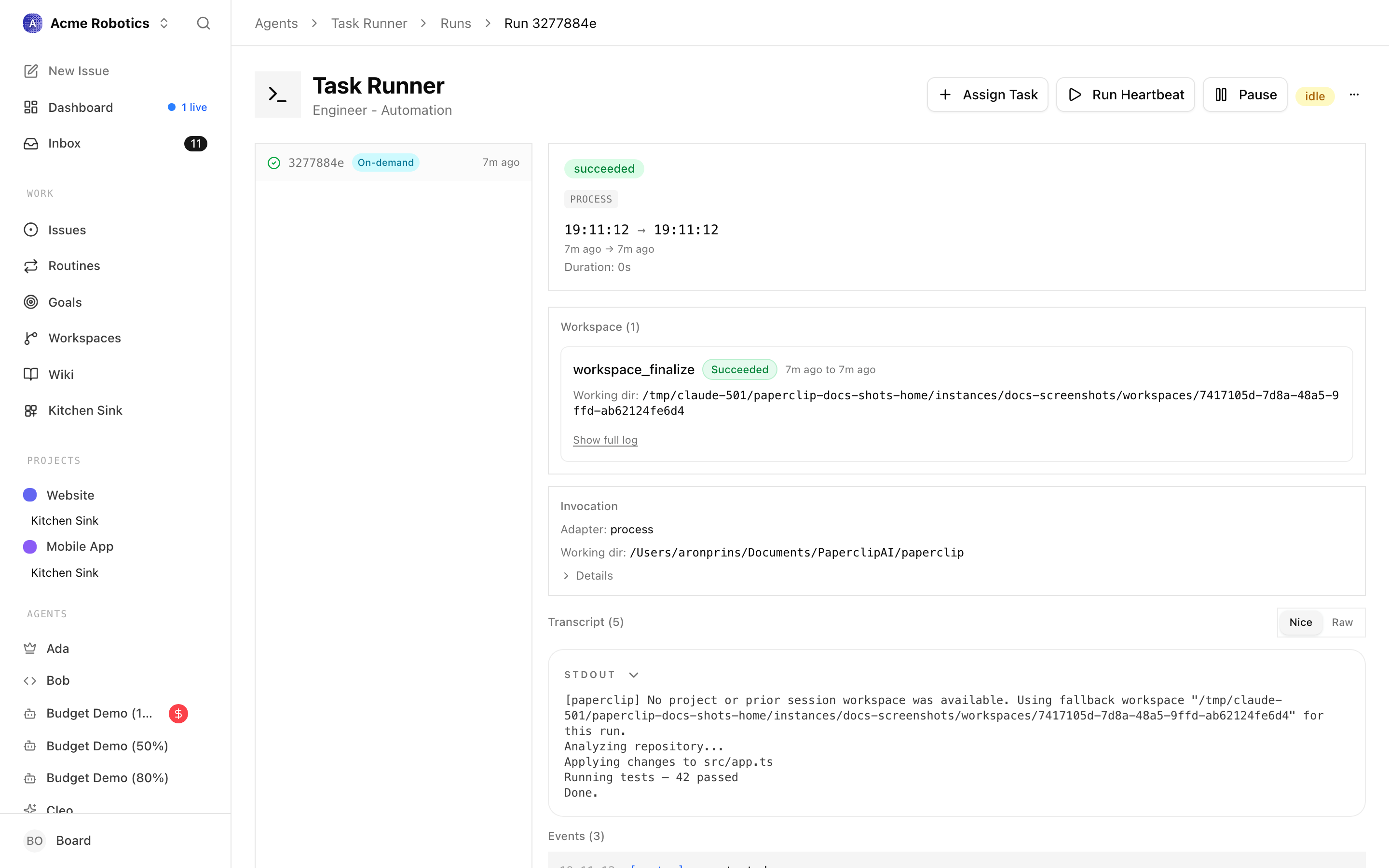Open Kitchen Sink under Mobile App project
This screenshot has width=1389, height=868.
(65, 573)
